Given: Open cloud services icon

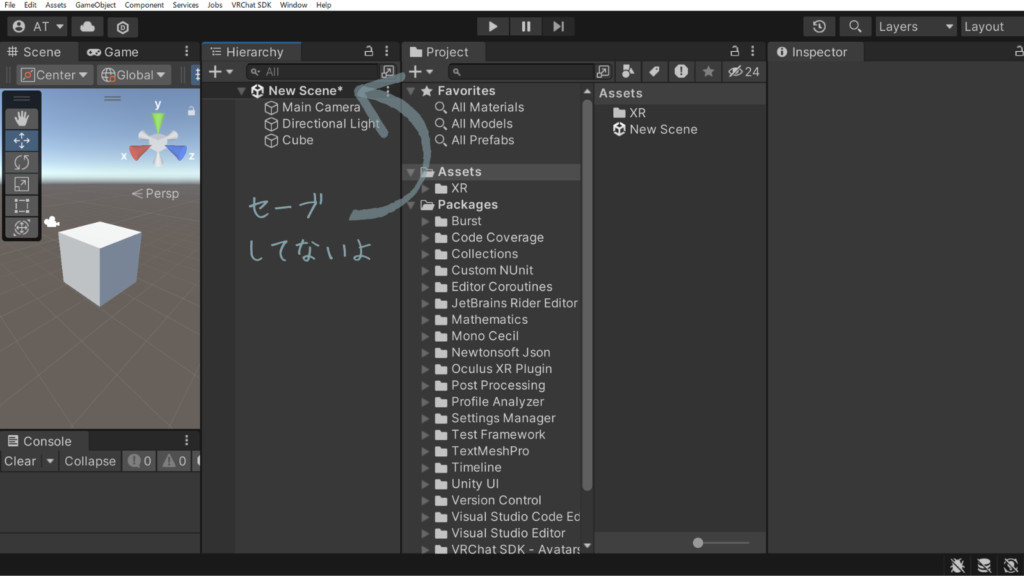Looking at the screenshot, I should (88, 27).
